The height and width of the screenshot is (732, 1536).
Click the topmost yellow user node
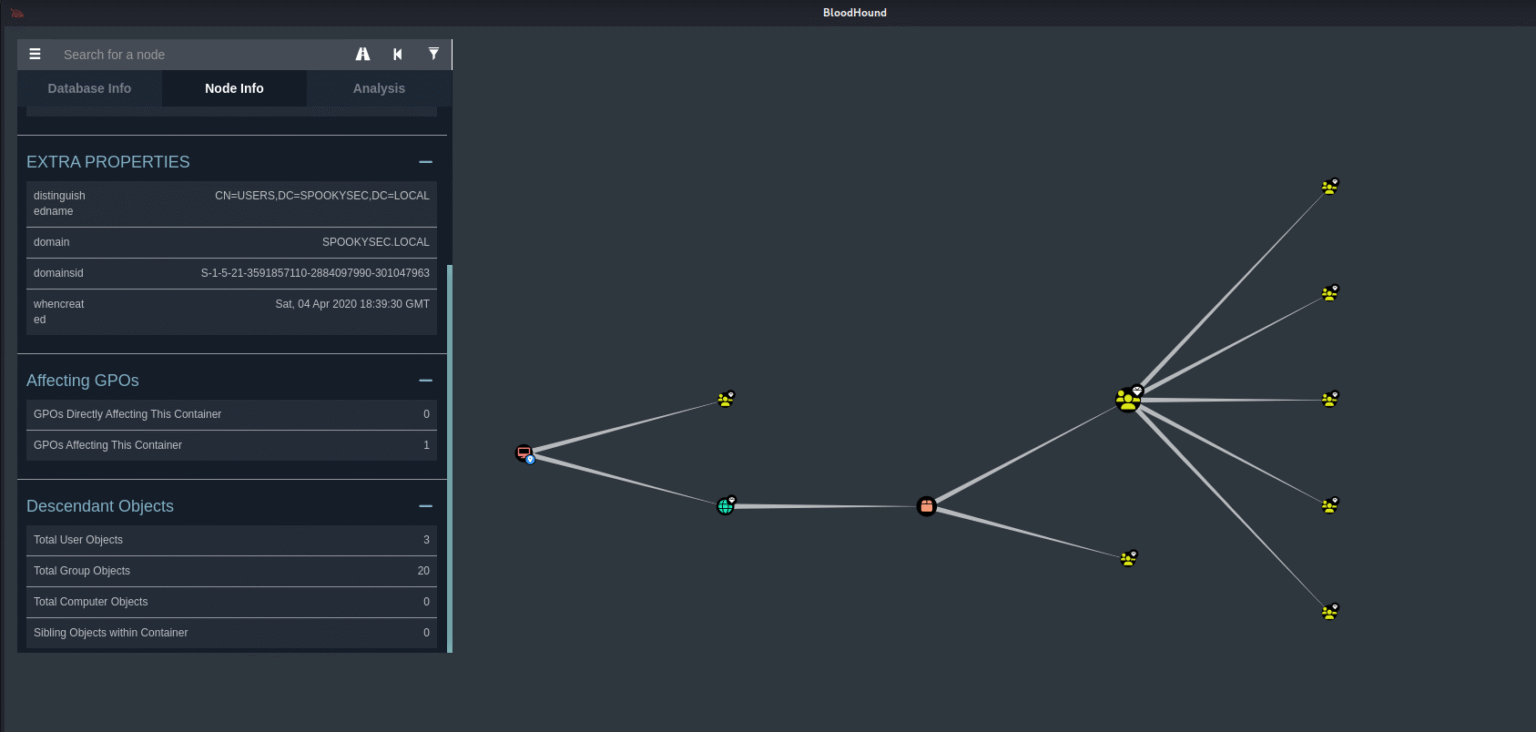pos(1330,186)
